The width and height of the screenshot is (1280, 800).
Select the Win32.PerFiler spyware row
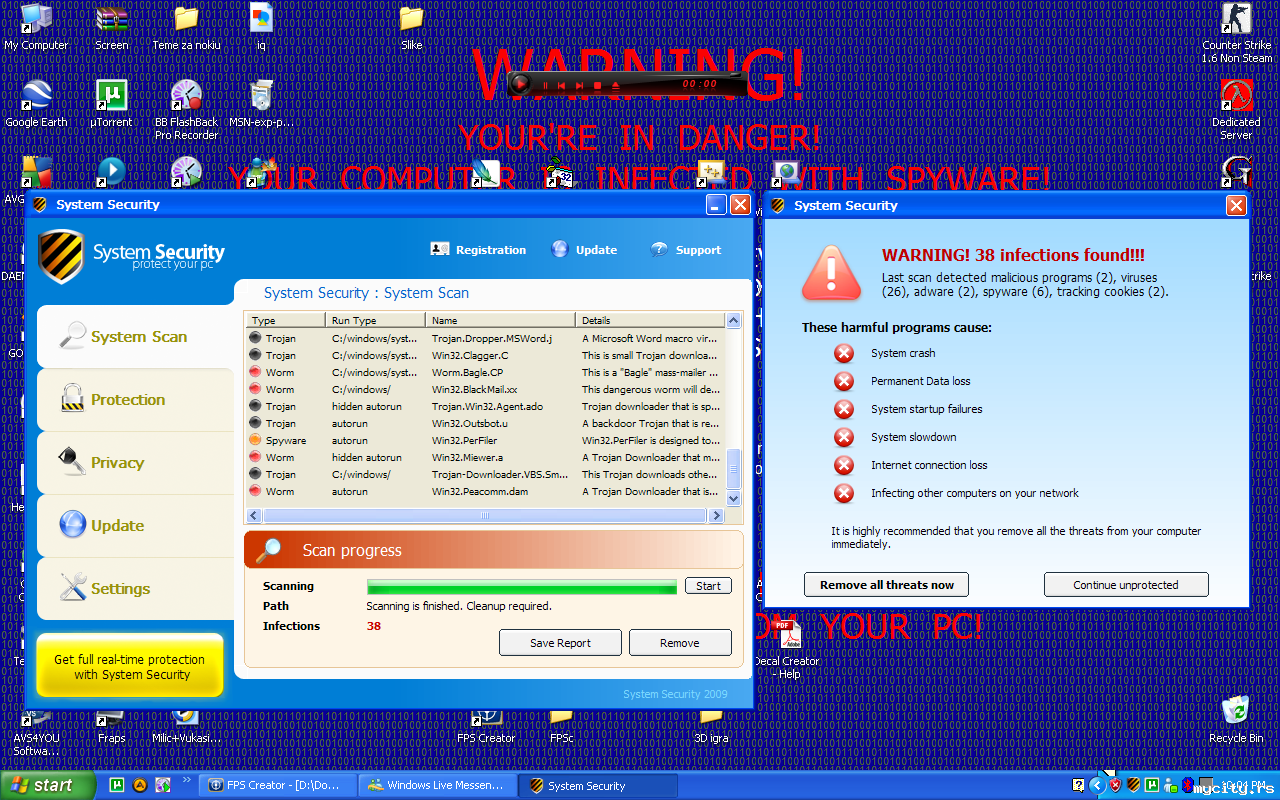pos(486,440)
